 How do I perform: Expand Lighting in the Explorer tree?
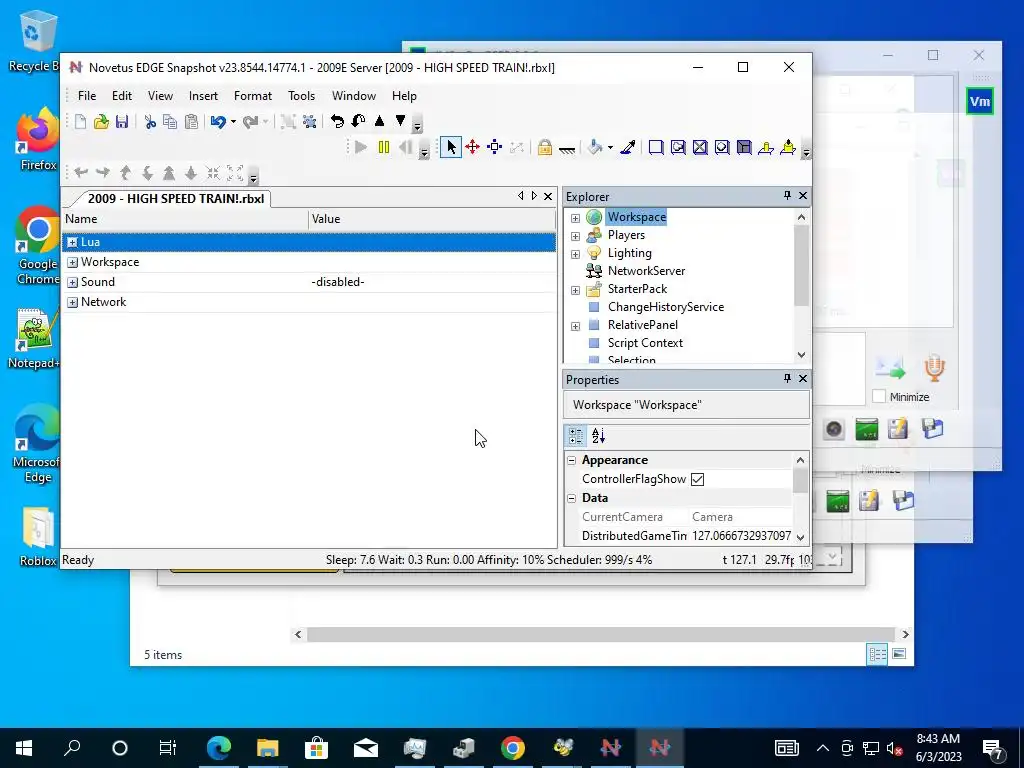(x=575, y=254)
